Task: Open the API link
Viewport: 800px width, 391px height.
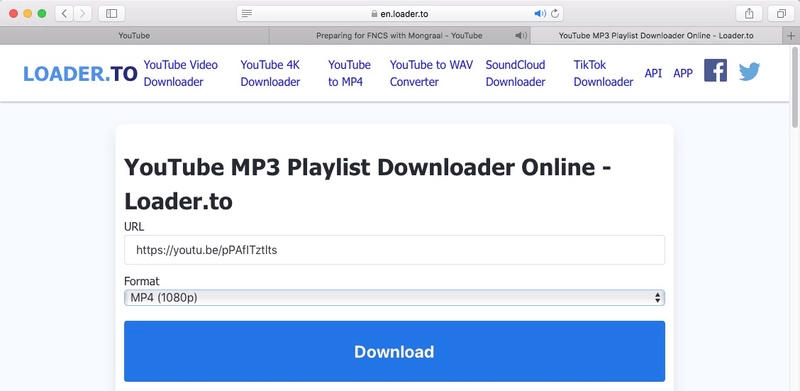Action: point(653,73)
